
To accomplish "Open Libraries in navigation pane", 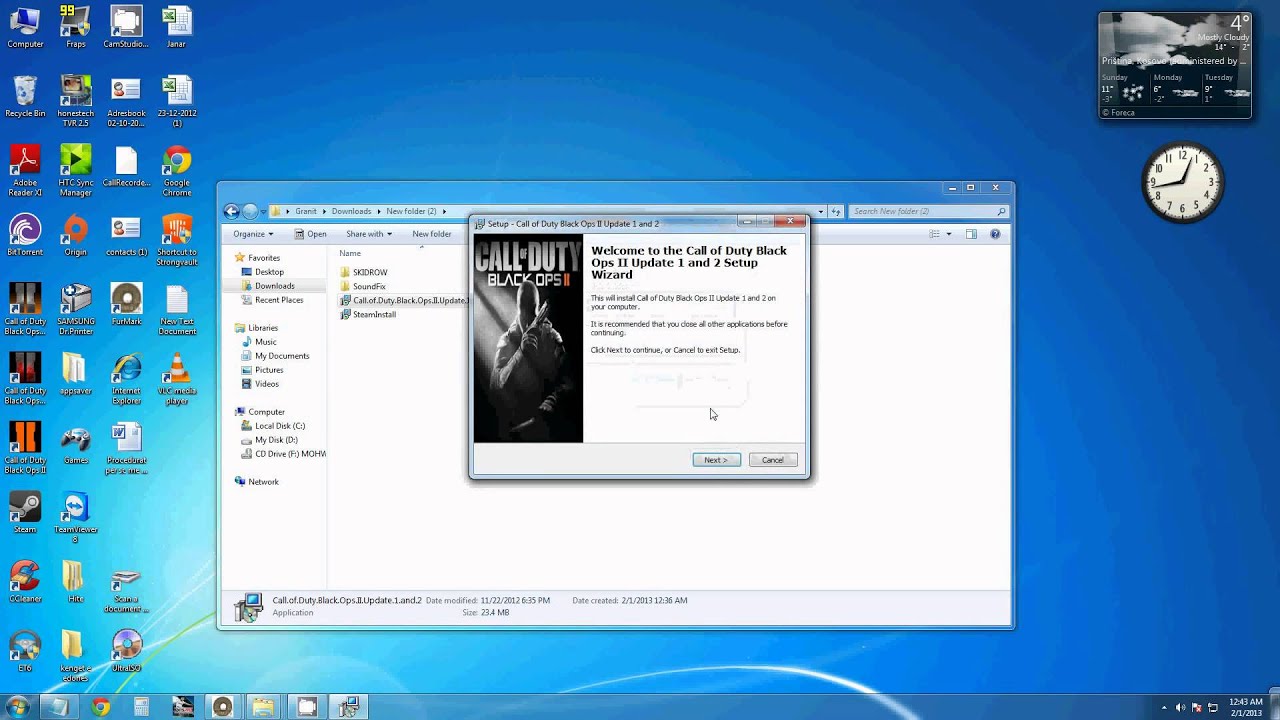I will coord(263,328).
